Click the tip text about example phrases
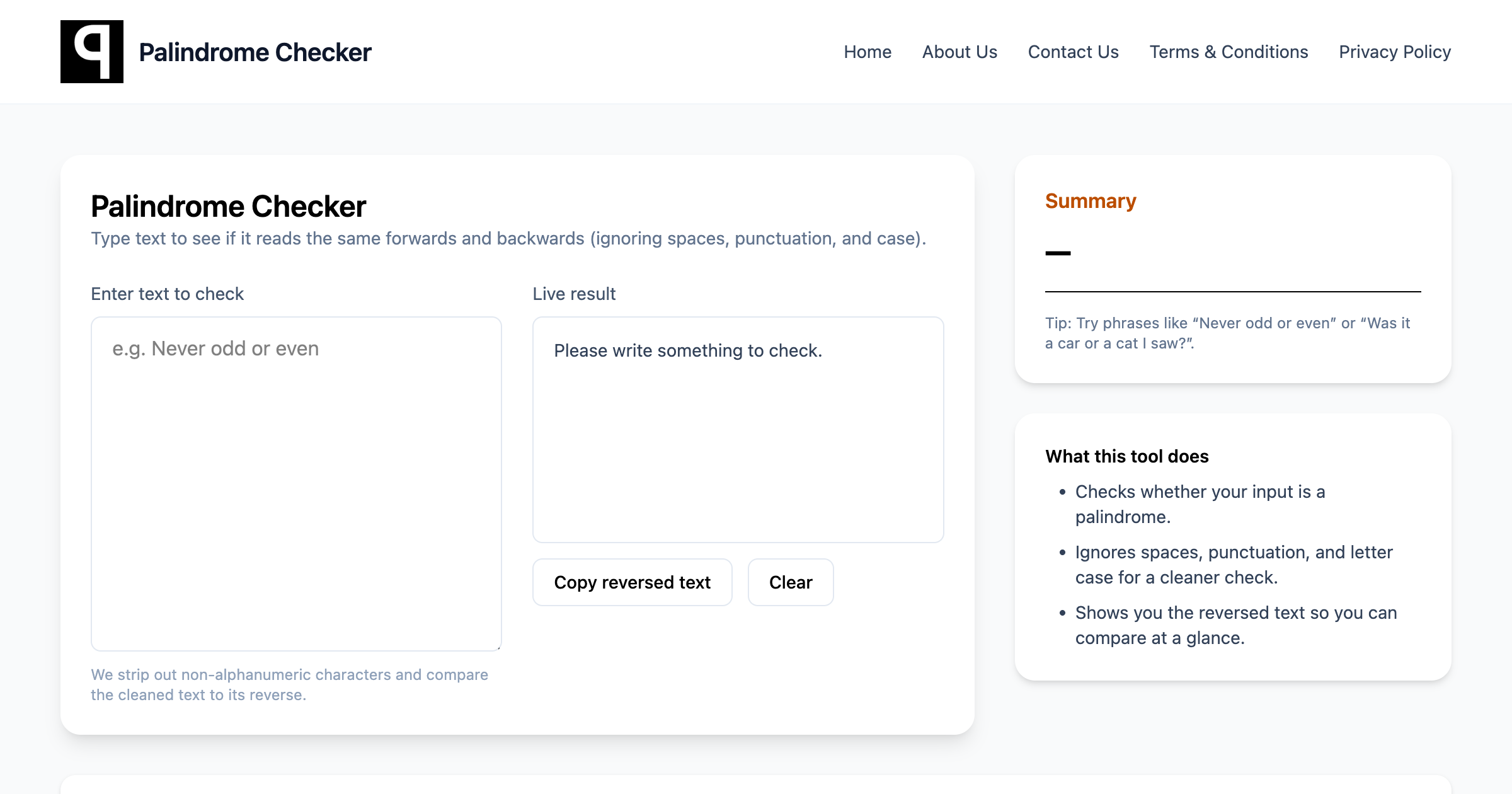This screenshot has height=794, width=1512. pos(1227,333)
